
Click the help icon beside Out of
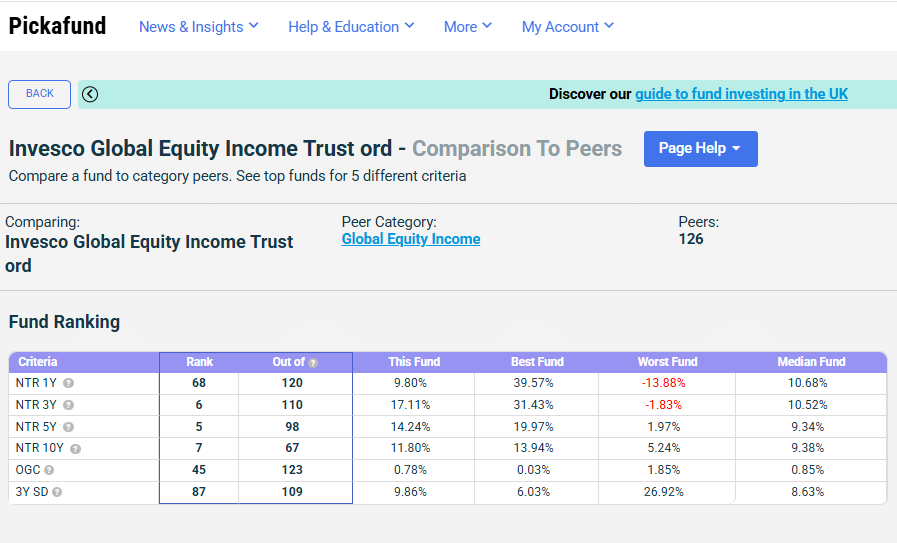click(x=313, y=363)
